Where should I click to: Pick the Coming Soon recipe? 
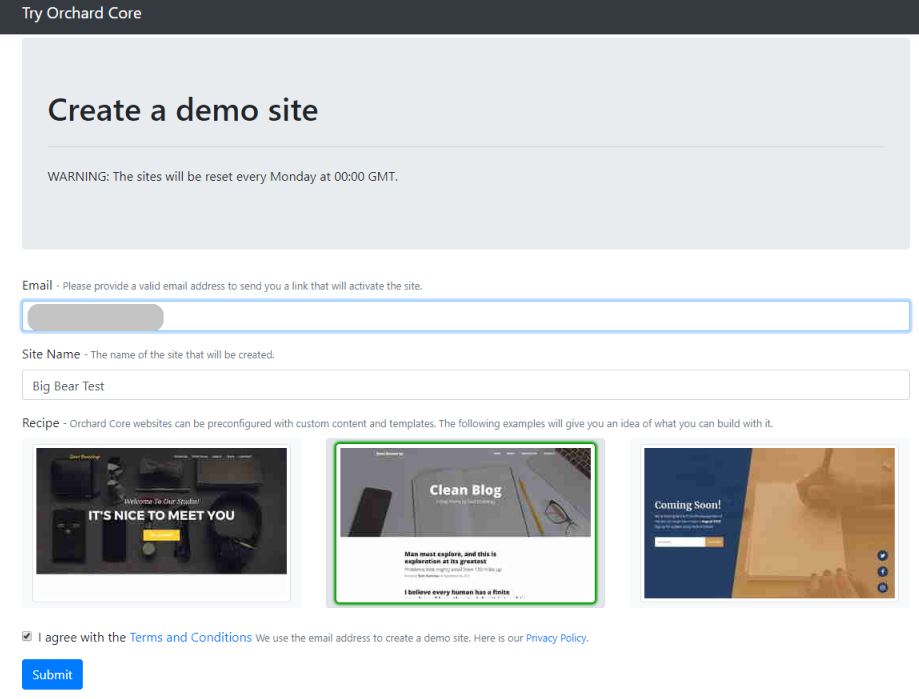(x=769, y=523)
